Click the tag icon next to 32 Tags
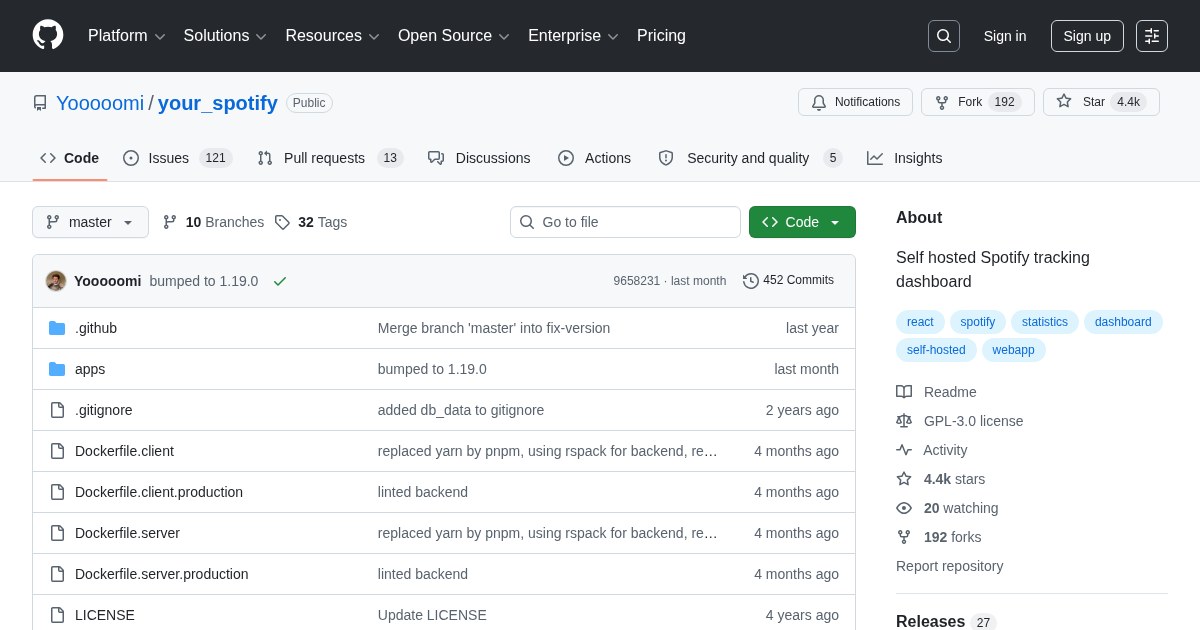 tap(282, 222)
